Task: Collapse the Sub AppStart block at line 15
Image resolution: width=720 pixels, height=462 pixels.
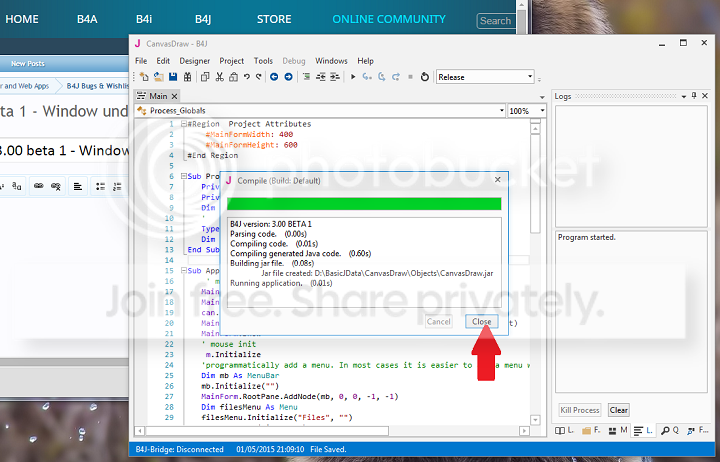Action: coord(184,271)
